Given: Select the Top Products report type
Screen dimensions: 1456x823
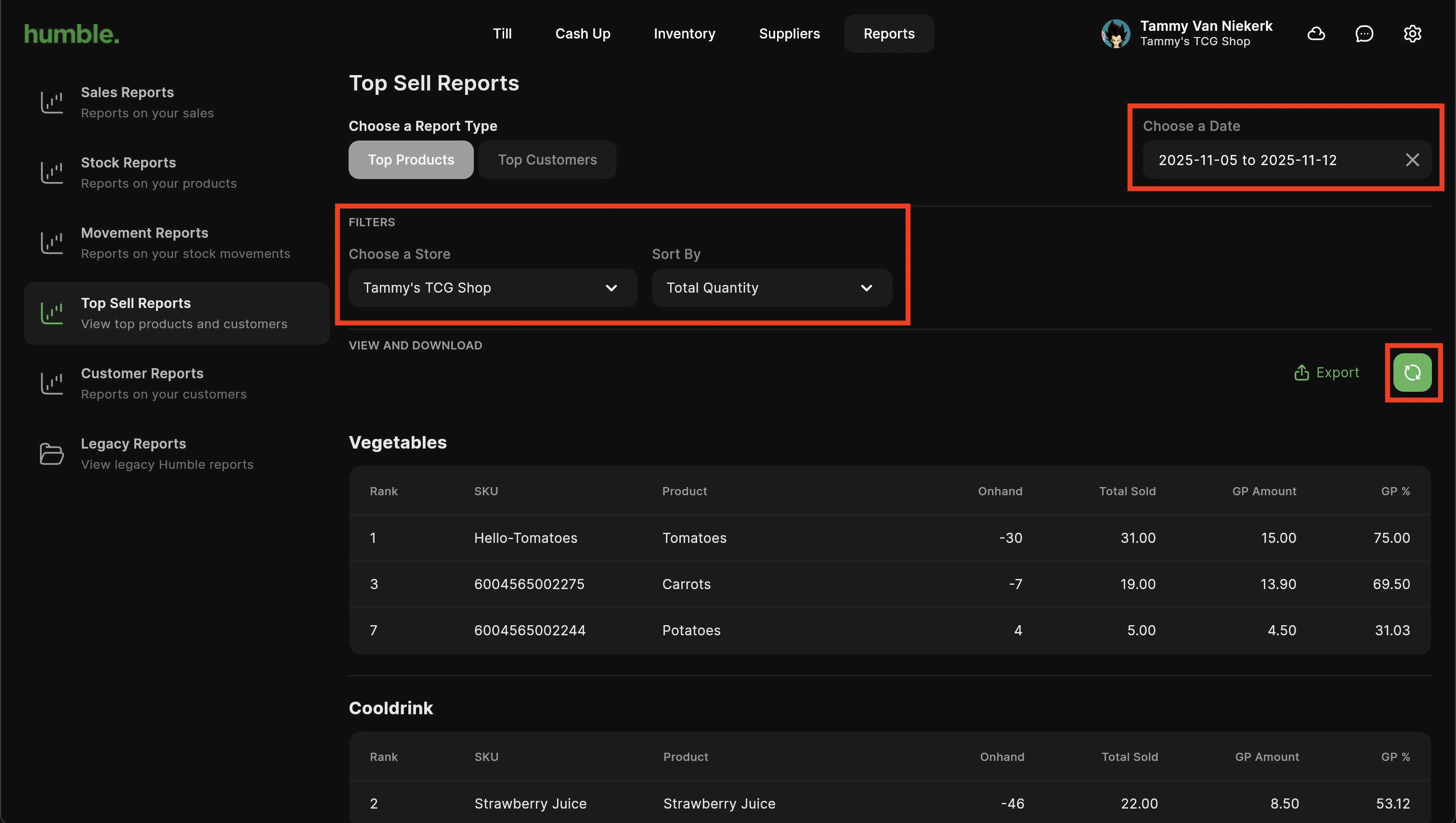Looking at the screenshot, I should pyautogui.click(x=411, y=160).
